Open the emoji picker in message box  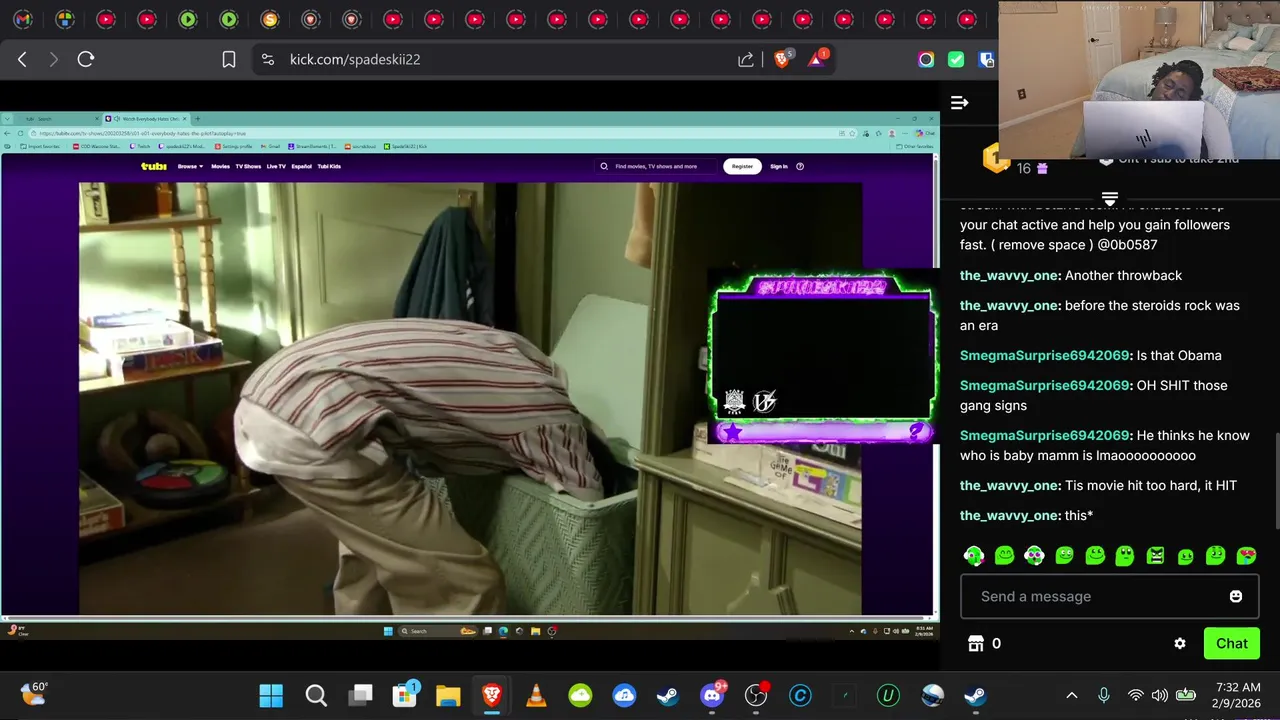[1236, 596]
